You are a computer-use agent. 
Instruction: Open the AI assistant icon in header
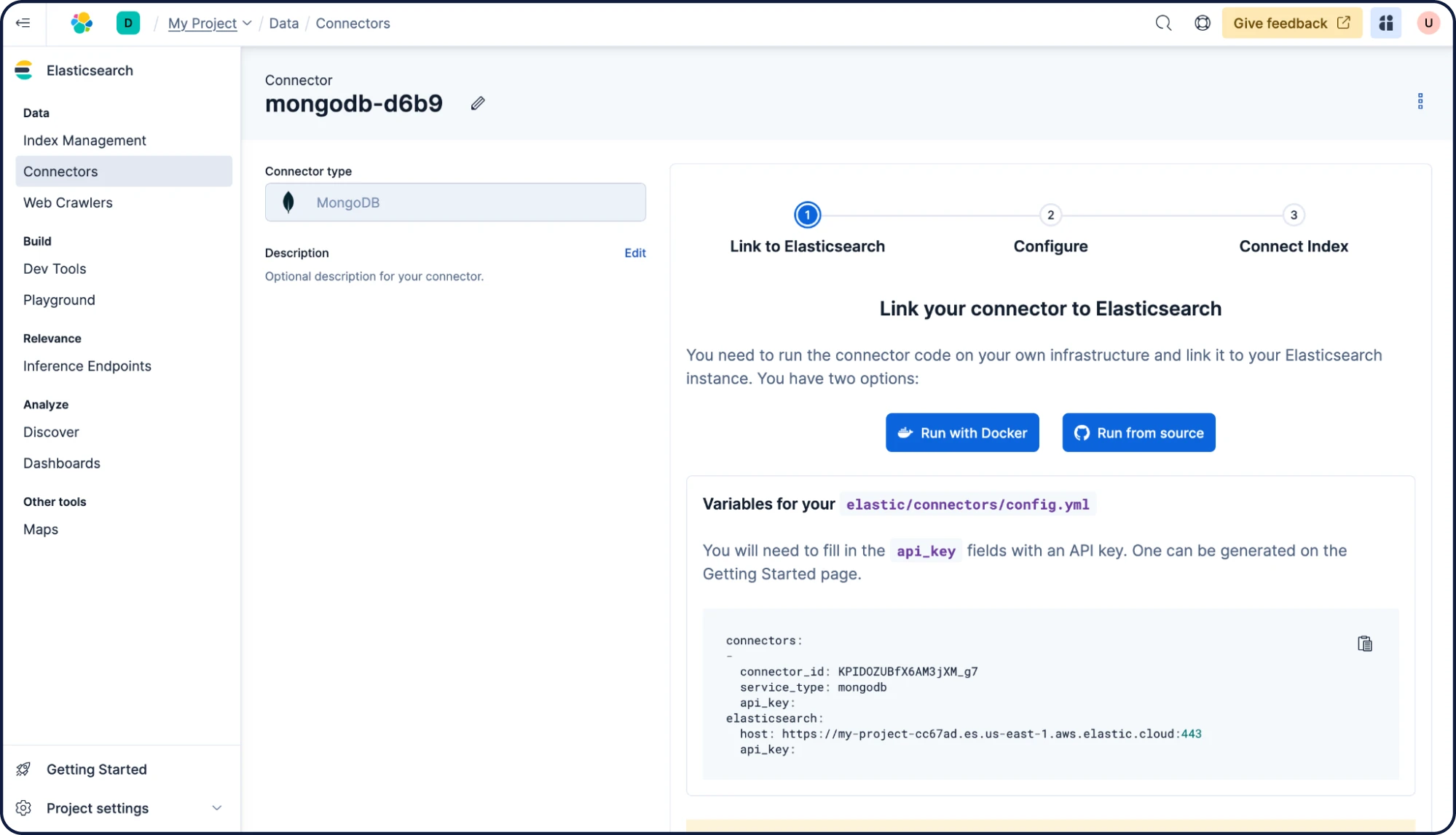[x=1385, y=23]
